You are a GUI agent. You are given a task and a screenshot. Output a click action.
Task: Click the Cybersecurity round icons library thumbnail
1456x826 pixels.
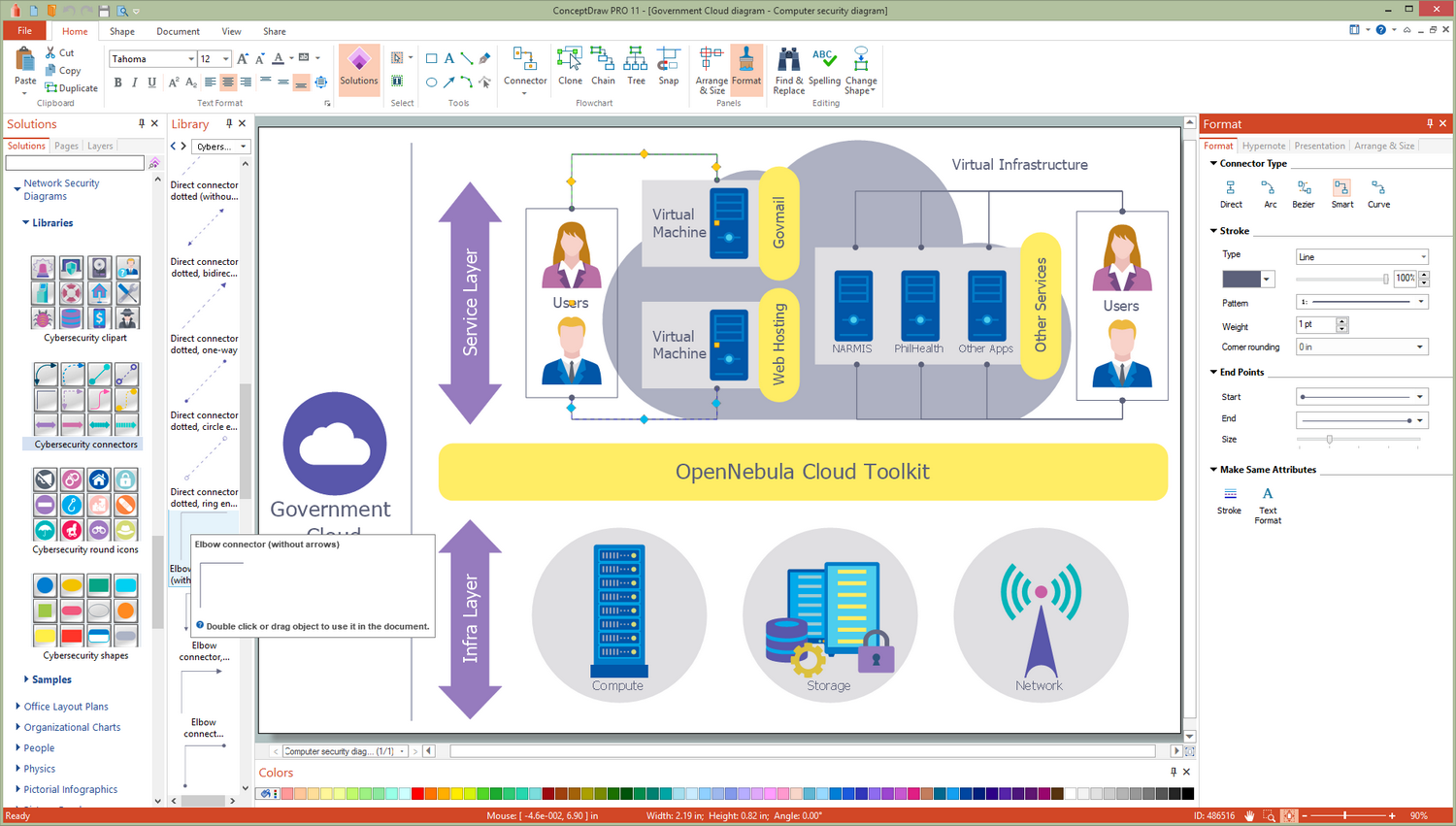click(x=85, y=505)
